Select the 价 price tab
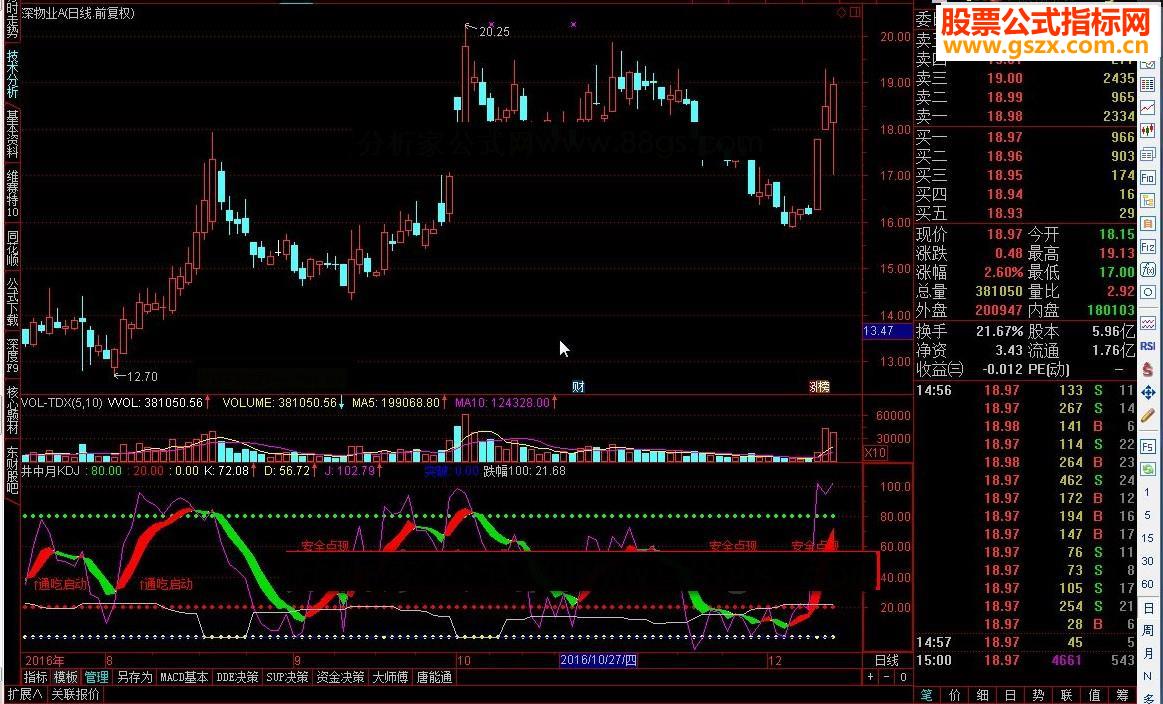The width and height of the screenshot is (1163, 704). (x=955, y=695)
